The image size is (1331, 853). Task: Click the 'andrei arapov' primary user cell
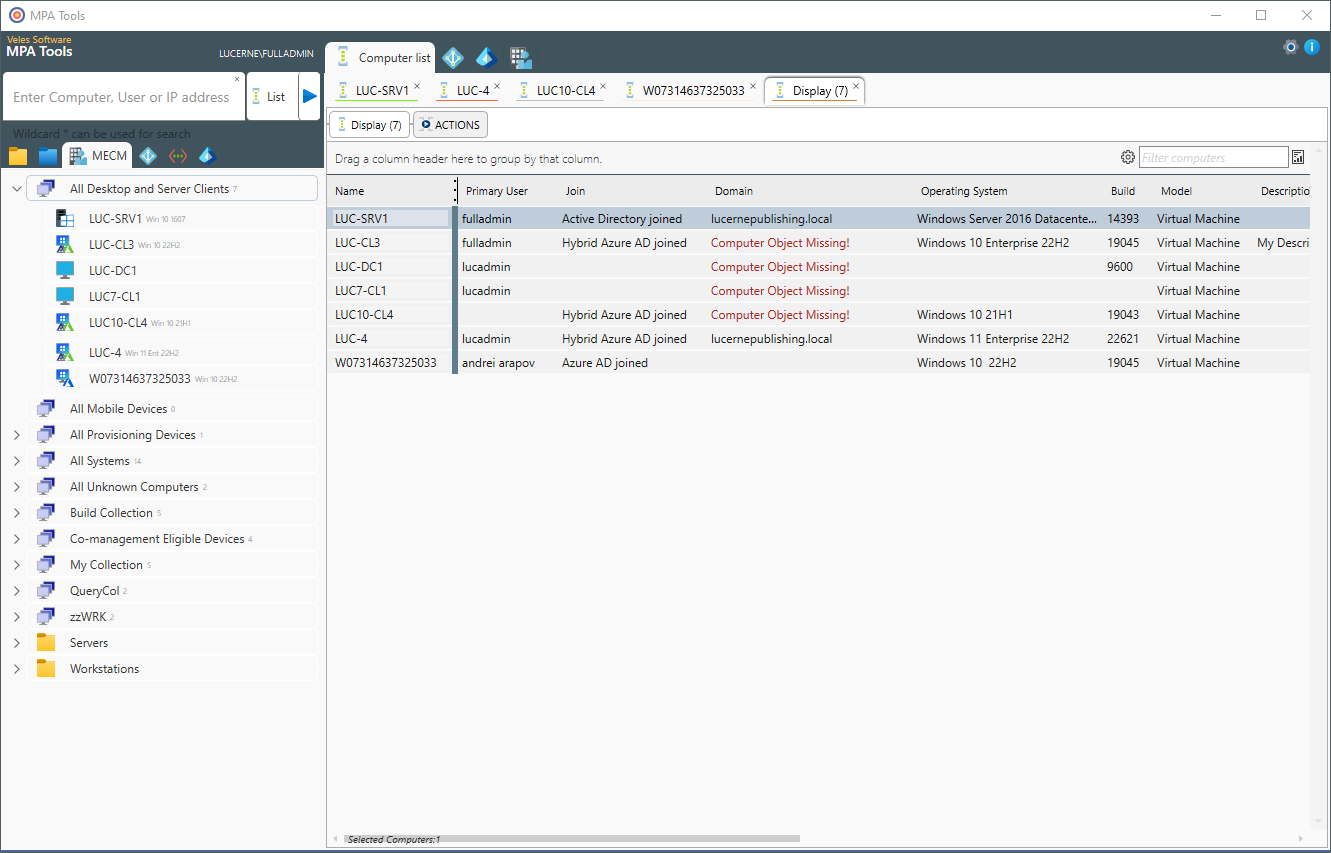coord(498,363)
